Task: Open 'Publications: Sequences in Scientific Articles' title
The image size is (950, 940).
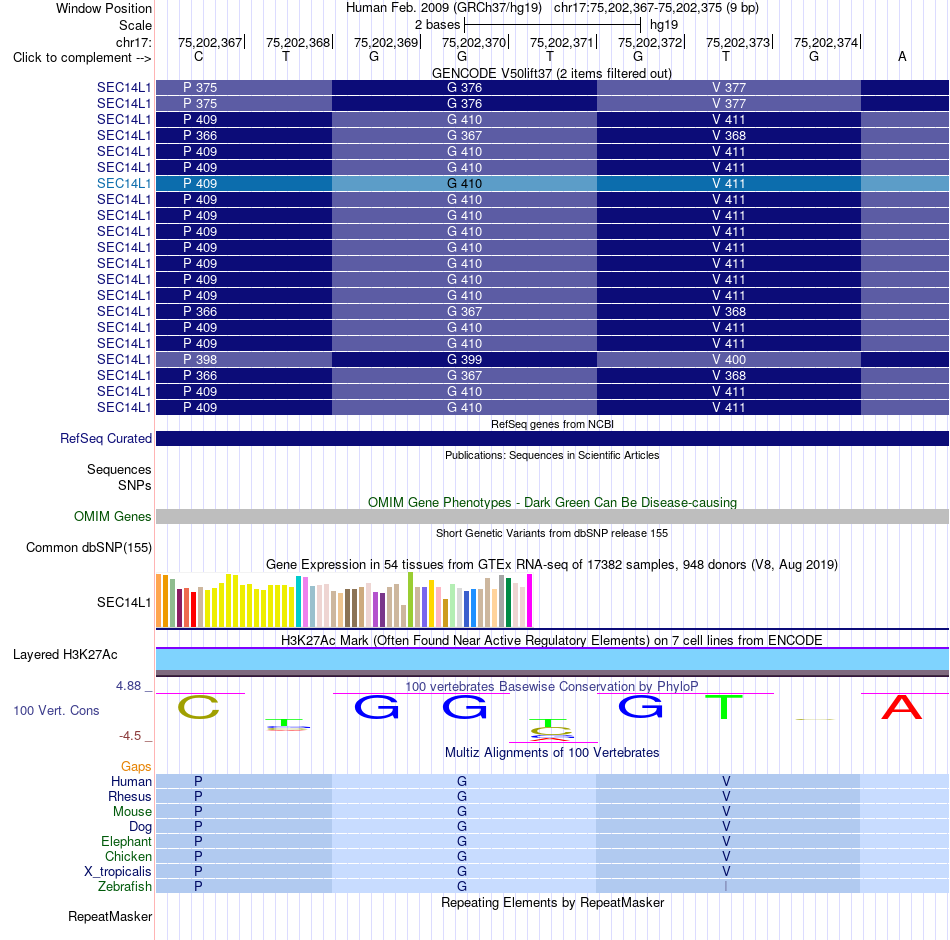Action: click(552, 455)
